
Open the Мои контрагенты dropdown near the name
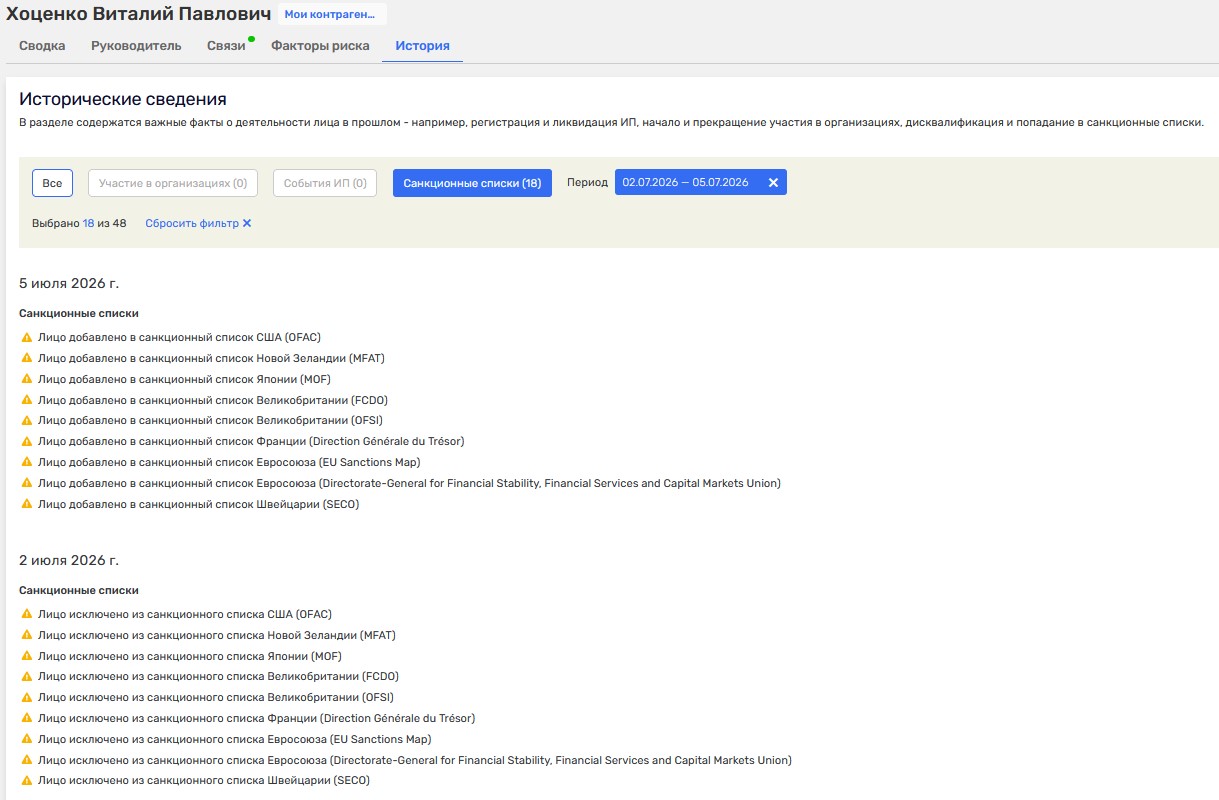tap(330, 15)
